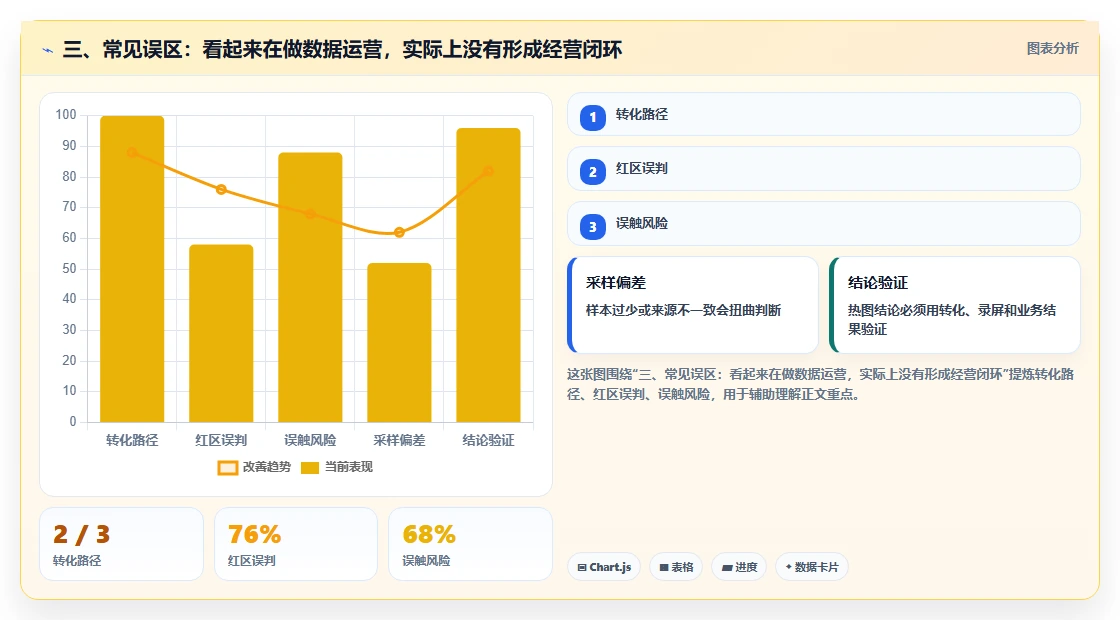Click the trend line point on 结论验证 bar
This screenshot has height=620, width=1120.
pos(489,171)
